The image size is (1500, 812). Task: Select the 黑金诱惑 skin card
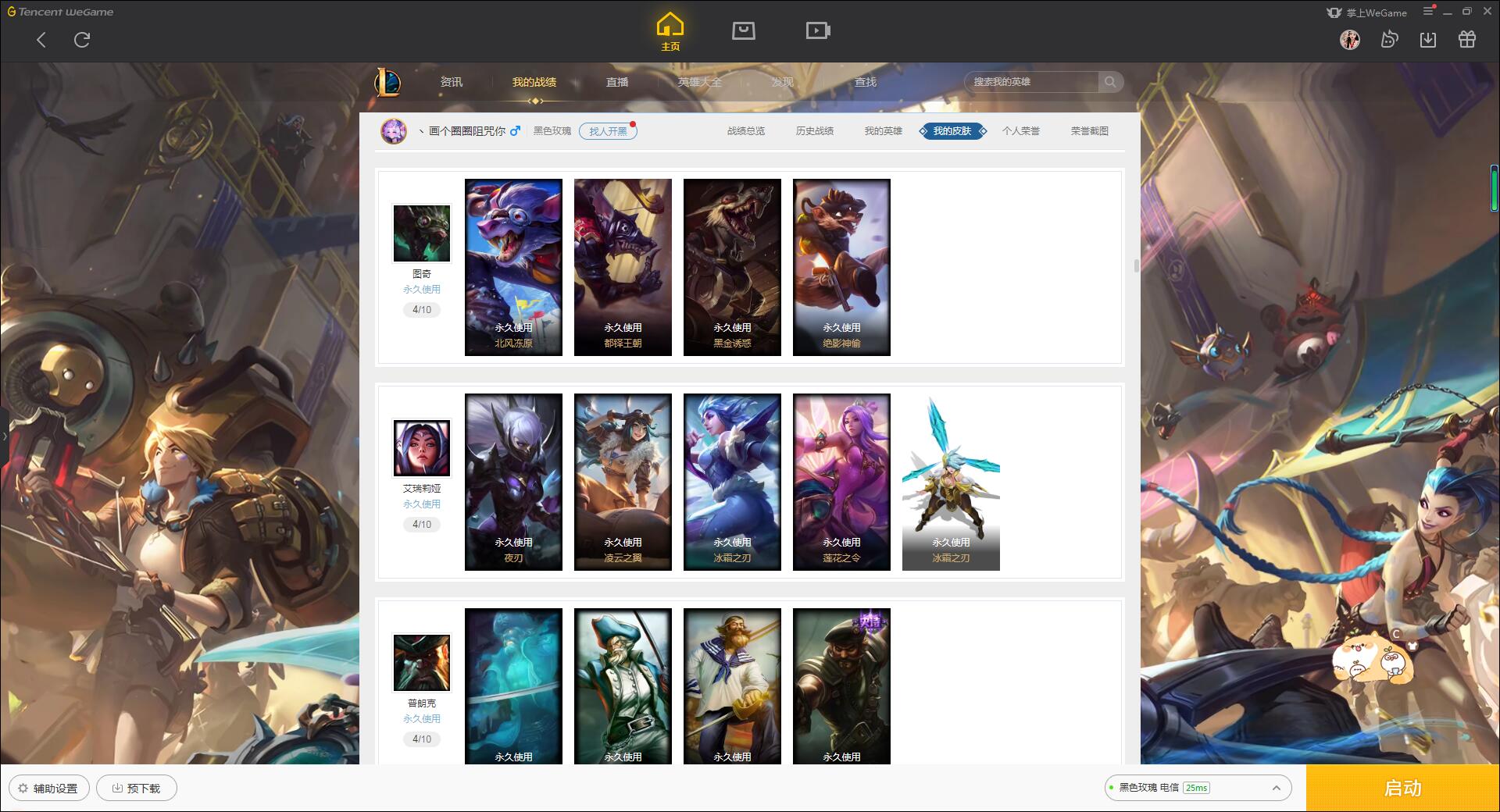coord(732,267)
